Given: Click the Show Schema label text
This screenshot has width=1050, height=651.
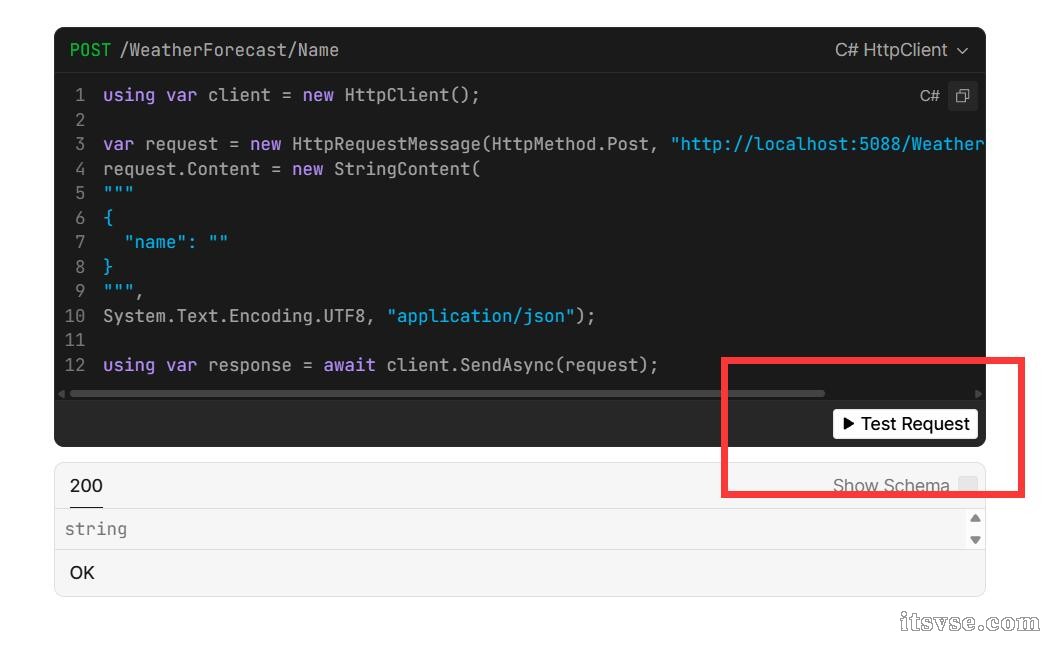Looking at the screenshot, I should click(891, 486).
